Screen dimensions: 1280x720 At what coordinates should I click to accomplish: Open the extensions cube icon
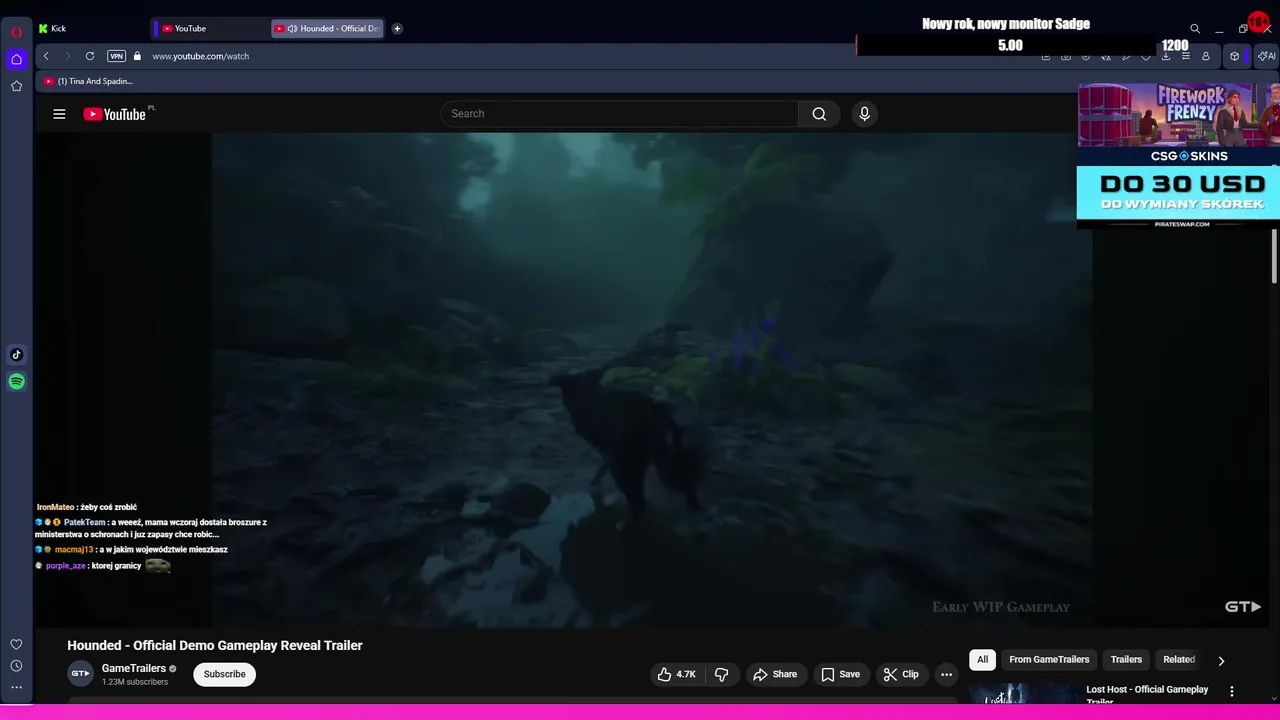pos(1234,56)
